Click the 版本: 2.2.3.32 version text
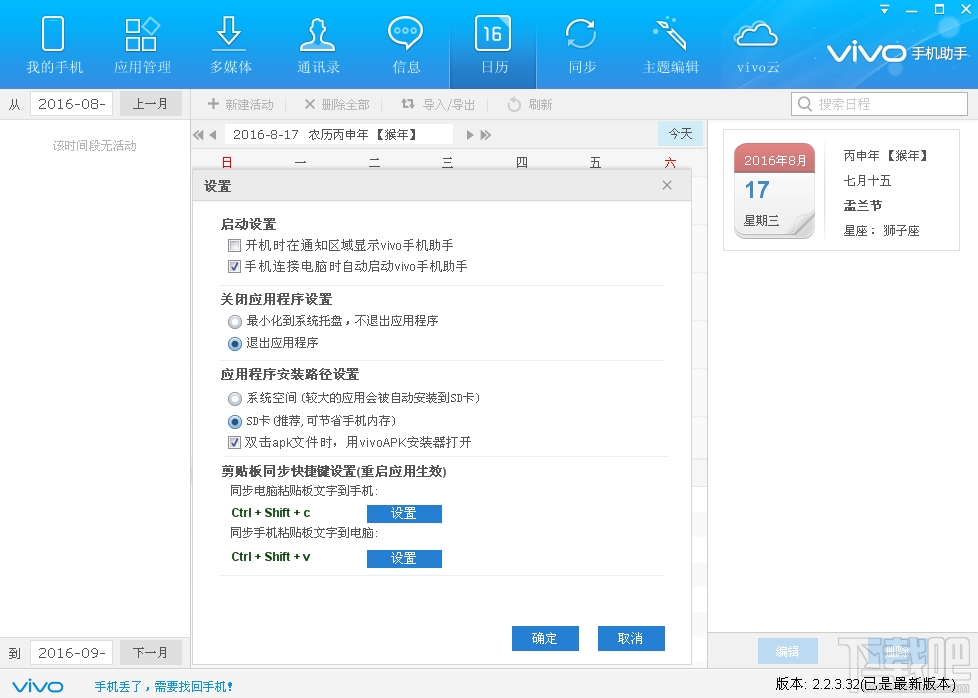Screen dimensions: 978x698 tap(865, 684)
